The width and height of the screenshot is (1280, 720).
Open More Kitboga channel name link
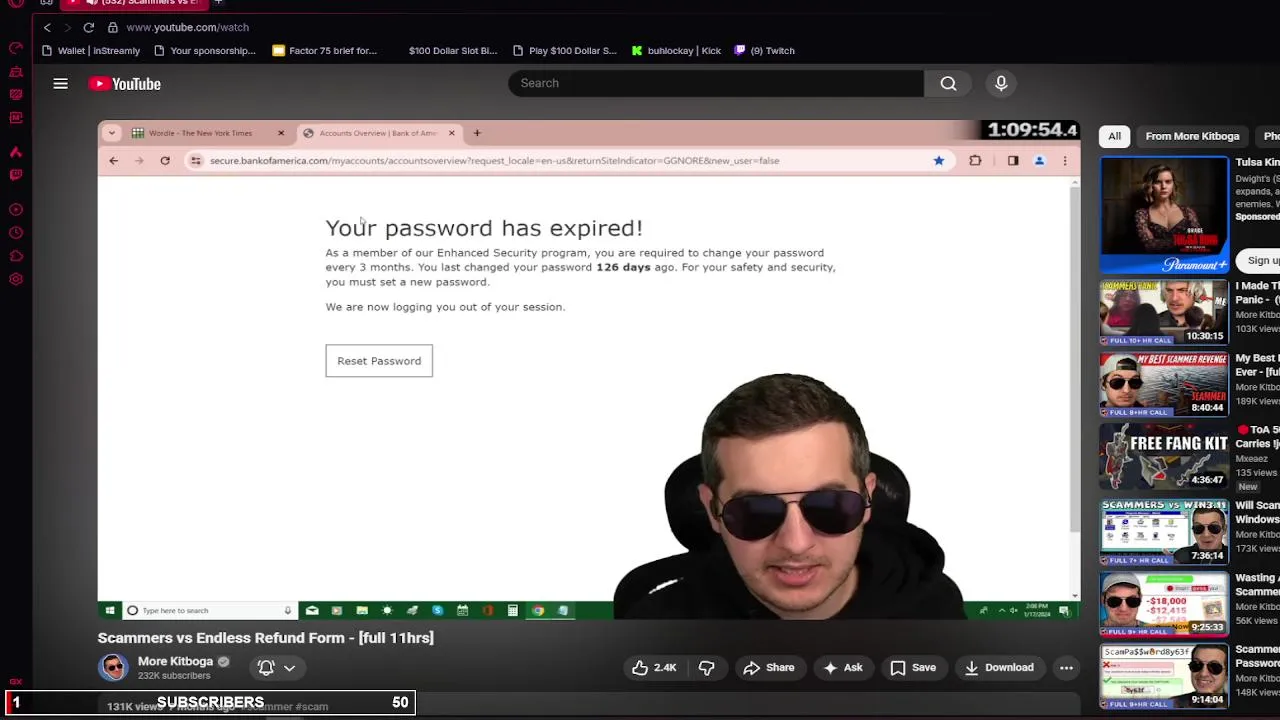pyautogui.click(x=175, y=661)
